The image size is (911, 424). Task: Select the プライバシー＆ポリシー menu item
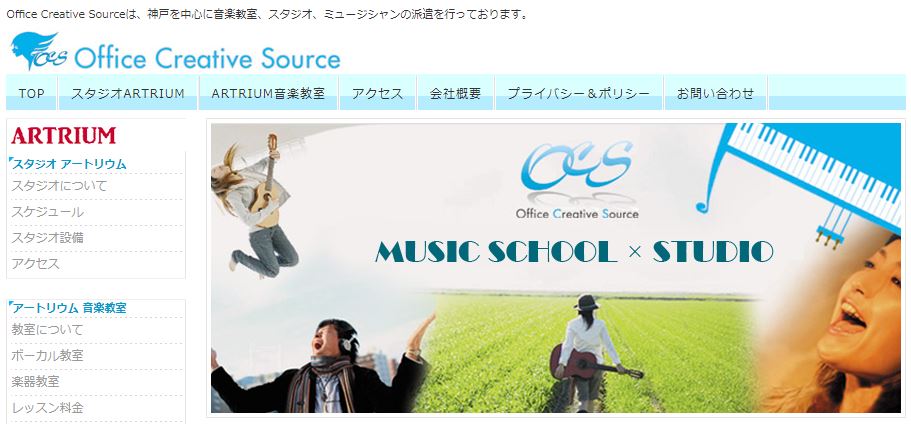coord(579,93)
